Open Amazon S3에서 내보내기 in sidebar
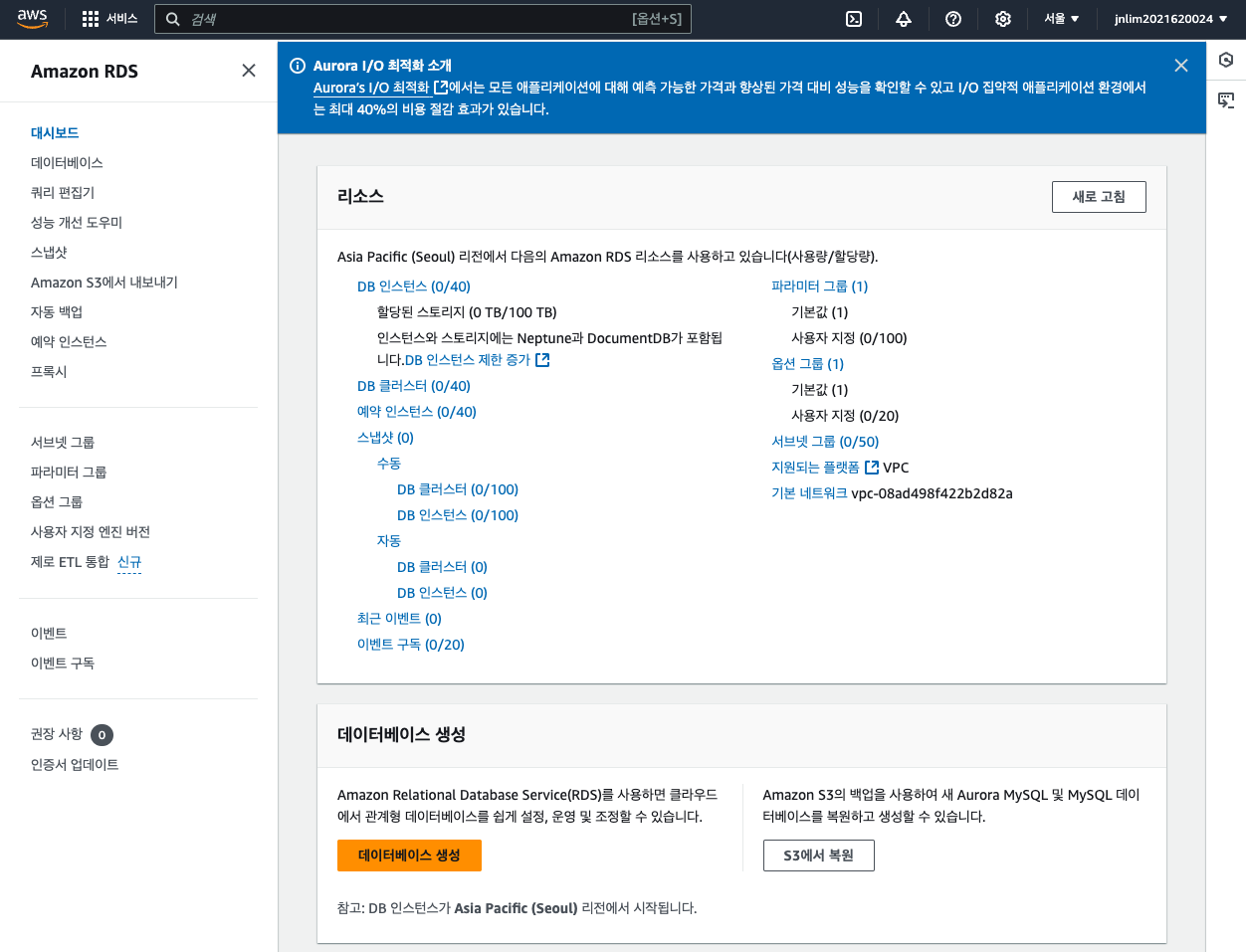 [x=104, y=282]
